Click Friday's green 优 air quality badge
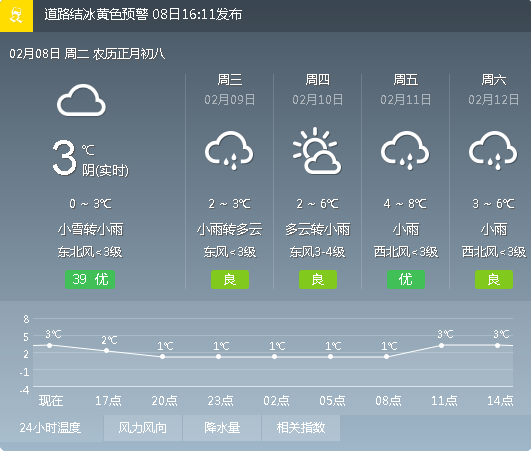Viewport: 531px width, 451px height. 406,279
